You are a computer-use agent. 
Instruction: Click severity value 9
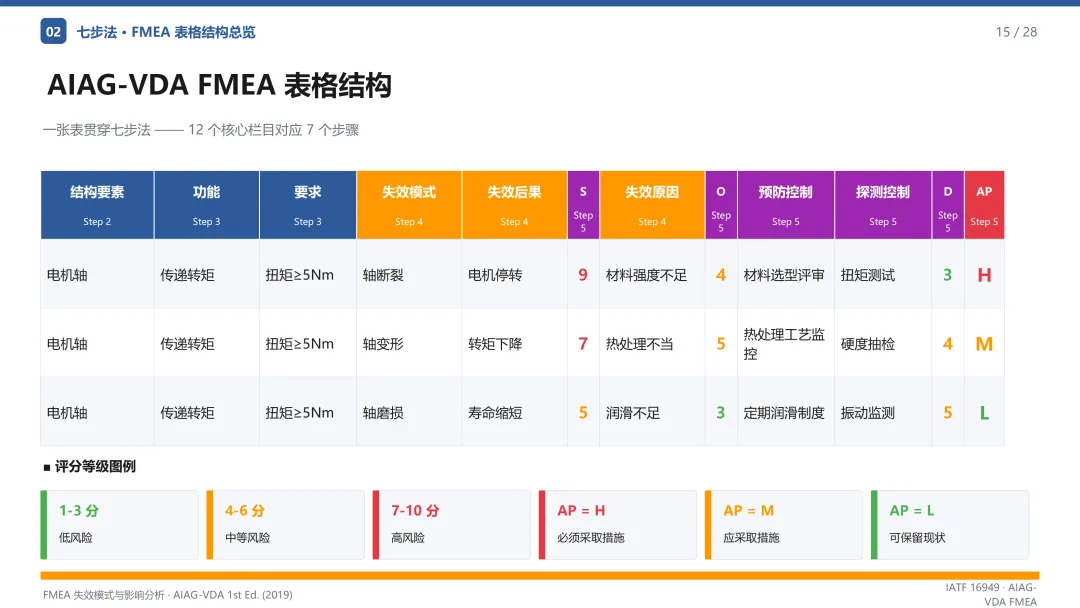click(x=583, y=275)
